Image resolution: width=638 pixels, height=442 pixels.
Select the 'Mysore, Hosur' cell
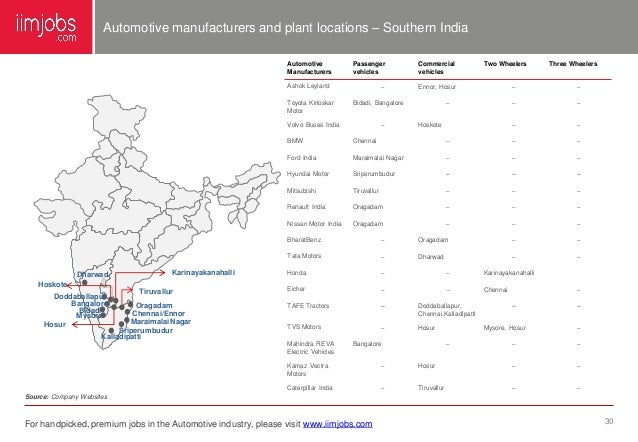(505, 328)
